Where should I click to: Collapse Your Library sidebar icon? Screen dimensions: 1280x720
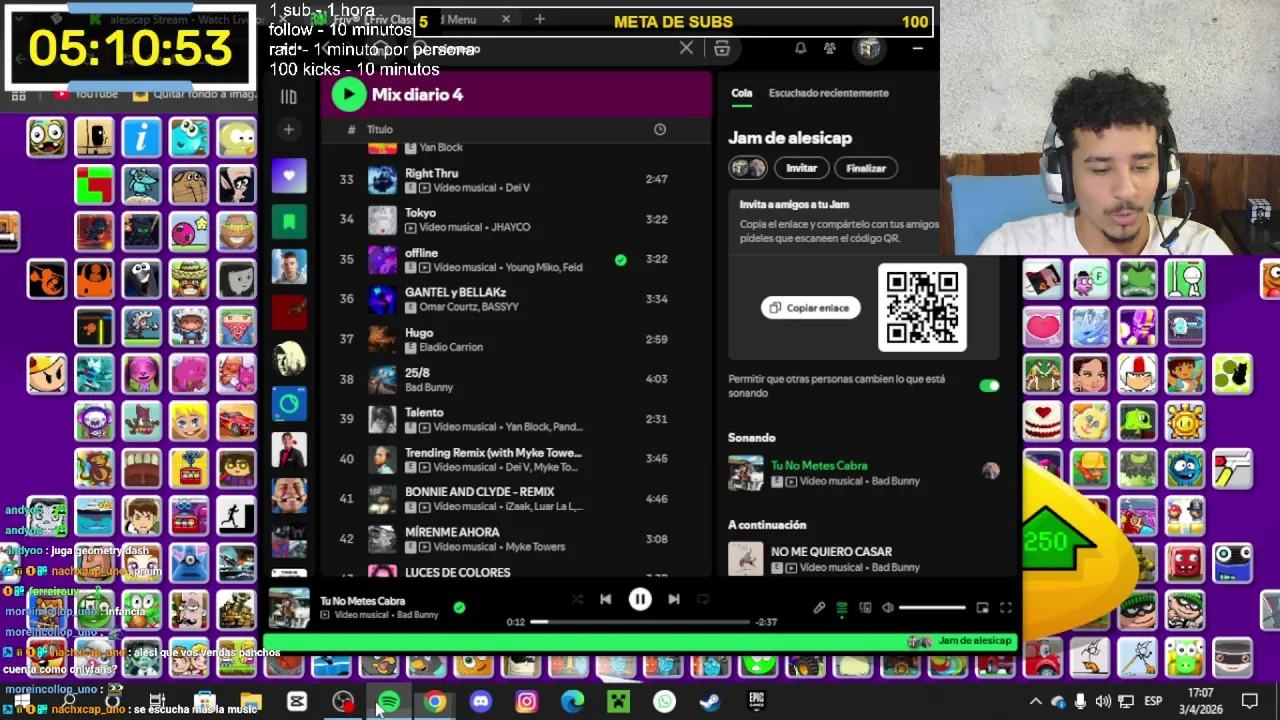[x=288, y=97]
